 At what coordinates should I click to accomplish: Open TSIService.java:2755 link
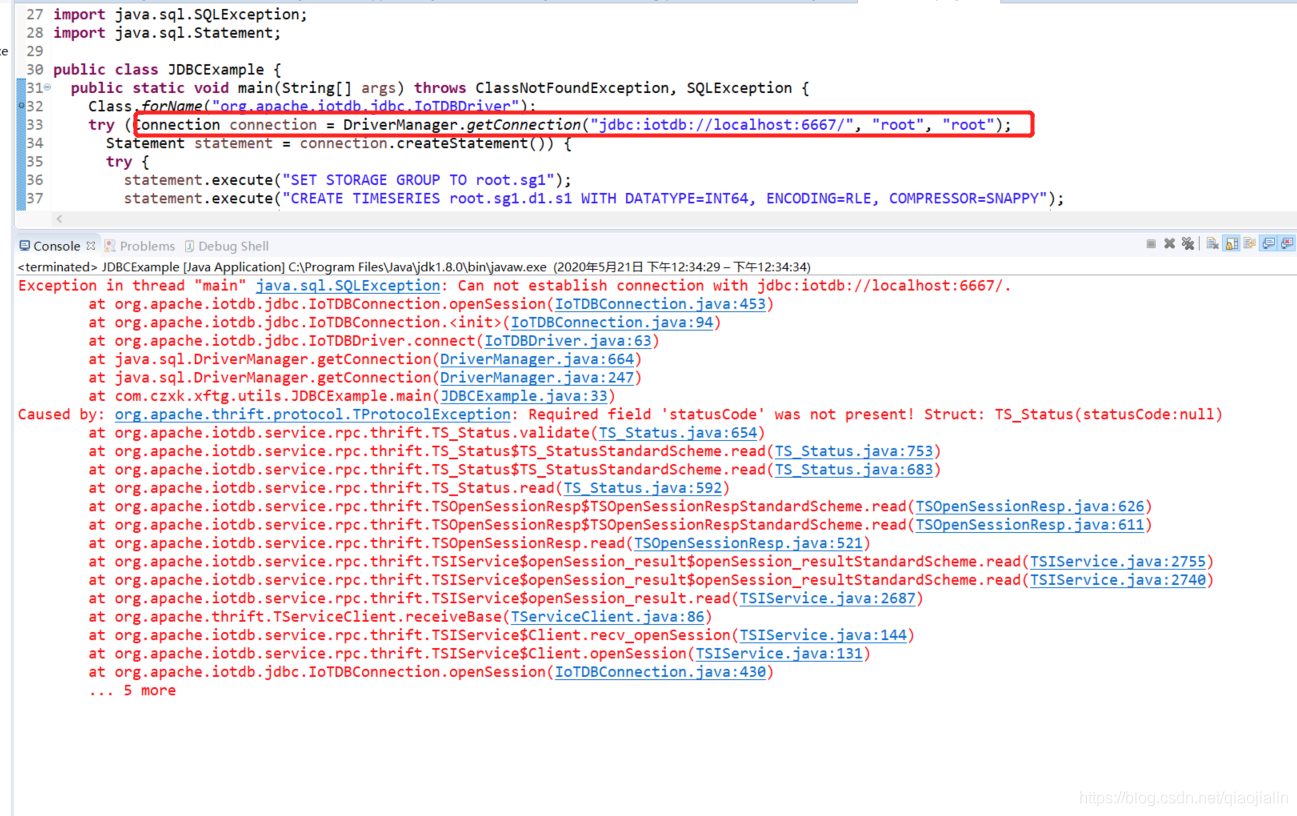[x=1118, y=562]
